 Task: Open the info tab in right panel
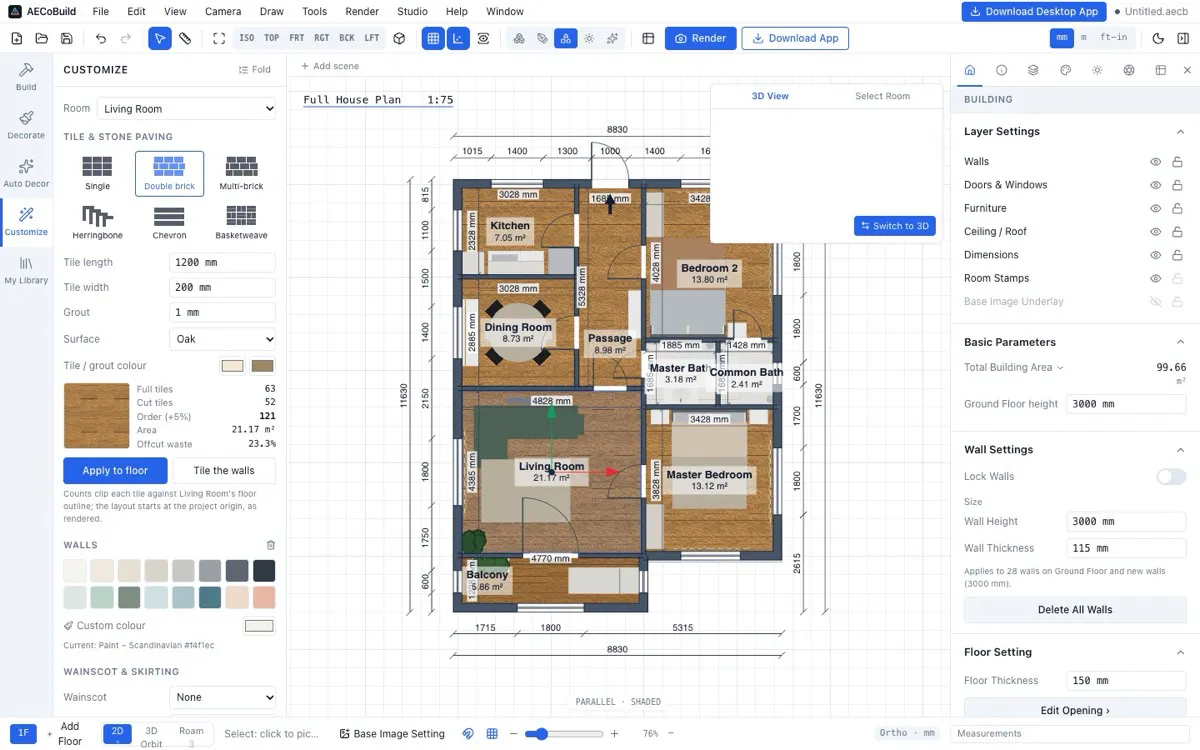click(1001, 70)
